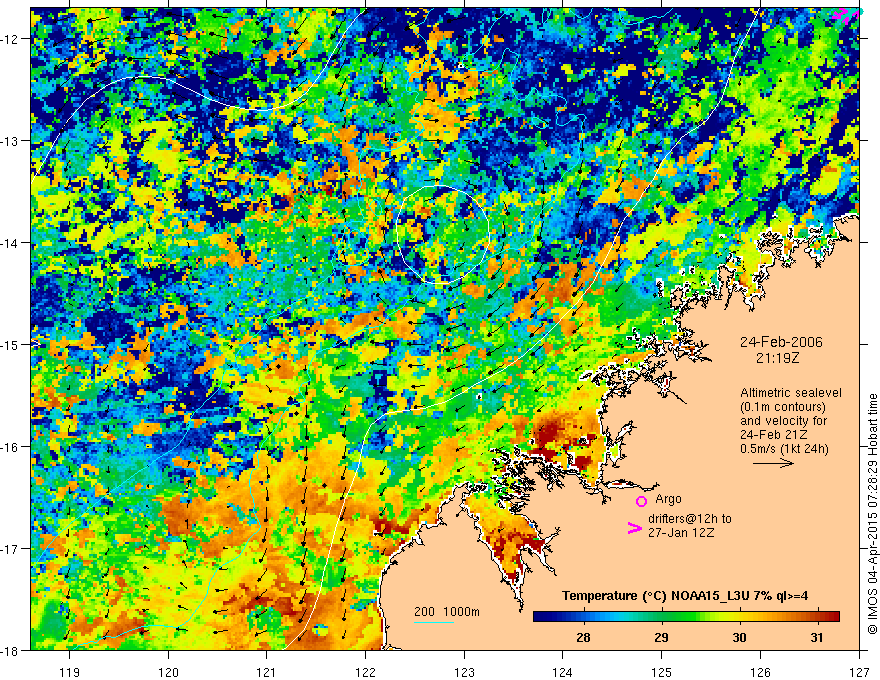The image size is (880, 680).
Task: Click latitude axis label '-17'
Action: [x=11, y=548]
